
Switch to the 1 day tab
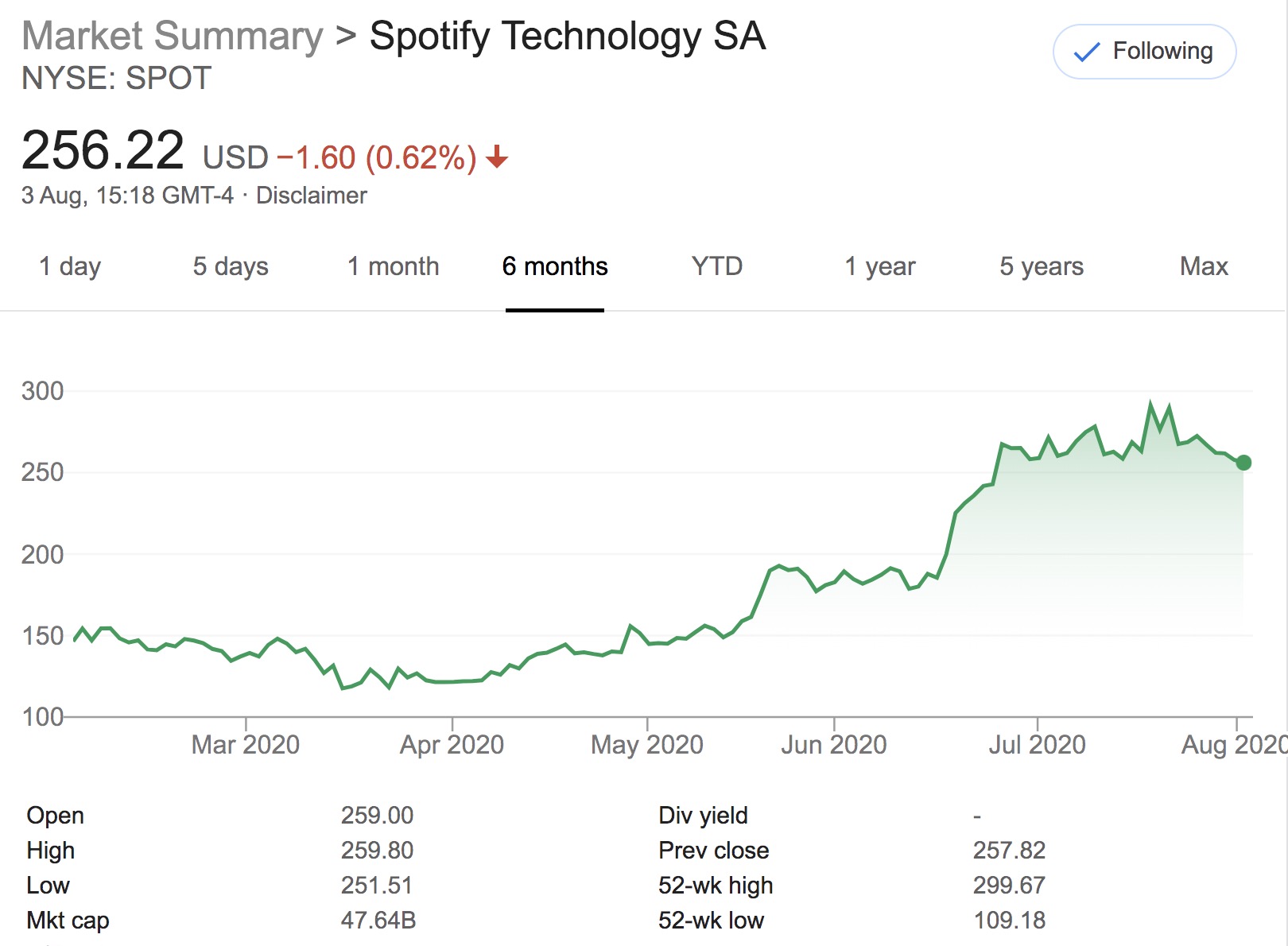70,266
